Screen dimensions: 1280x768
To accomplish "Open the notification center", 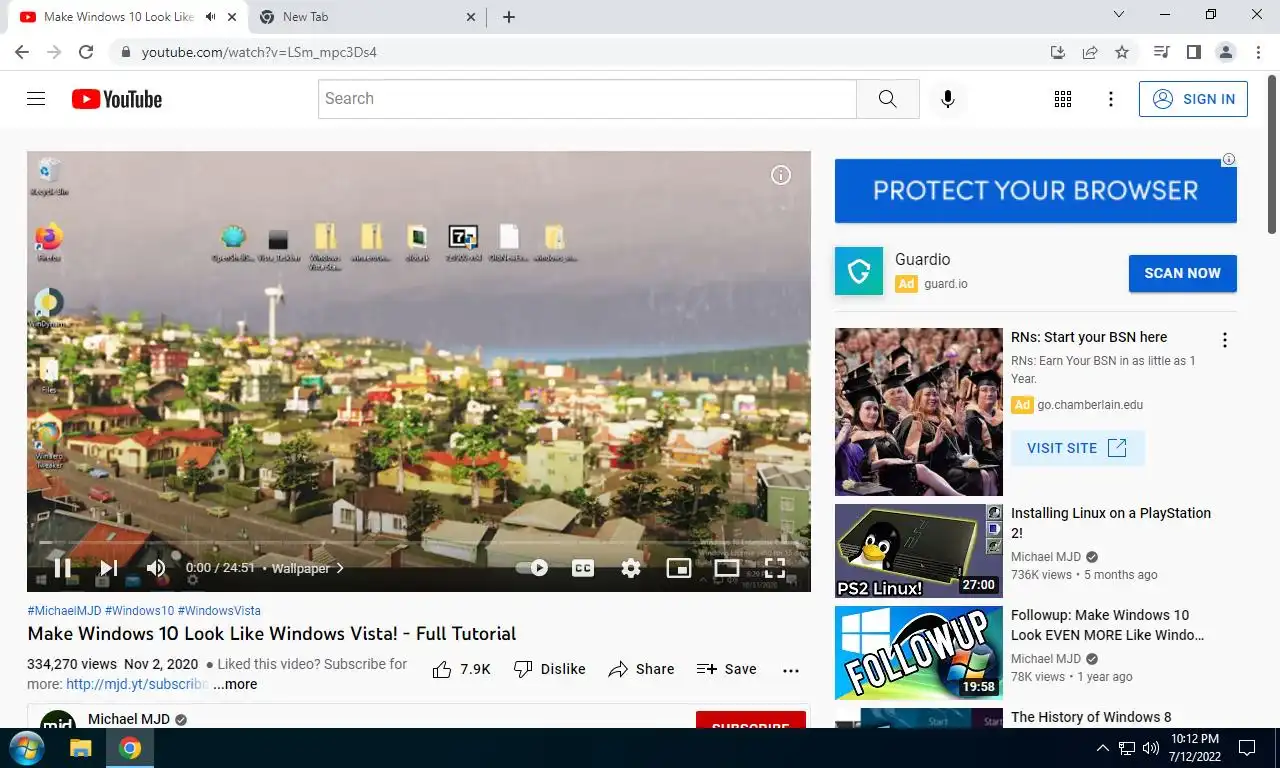I will tap(1247, 748).
